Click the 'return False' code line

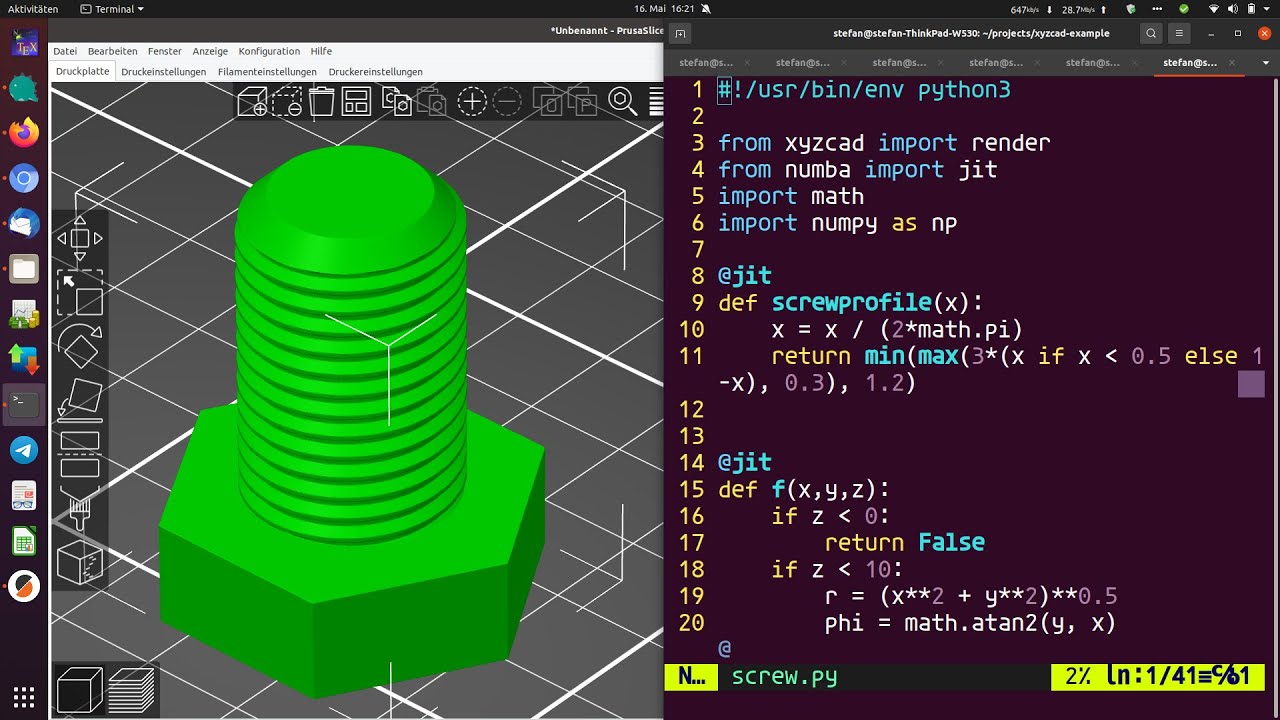pos(904,543)
